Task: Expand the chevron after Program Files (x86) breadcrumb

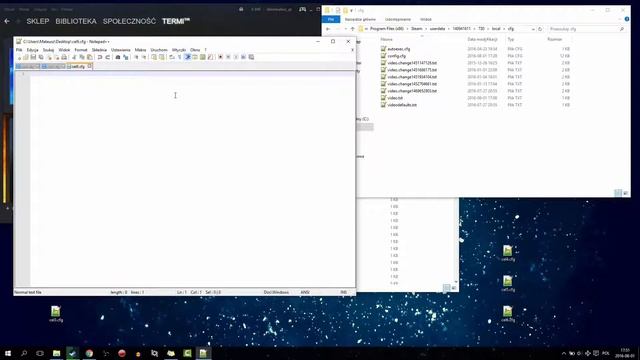Action: 407,29
